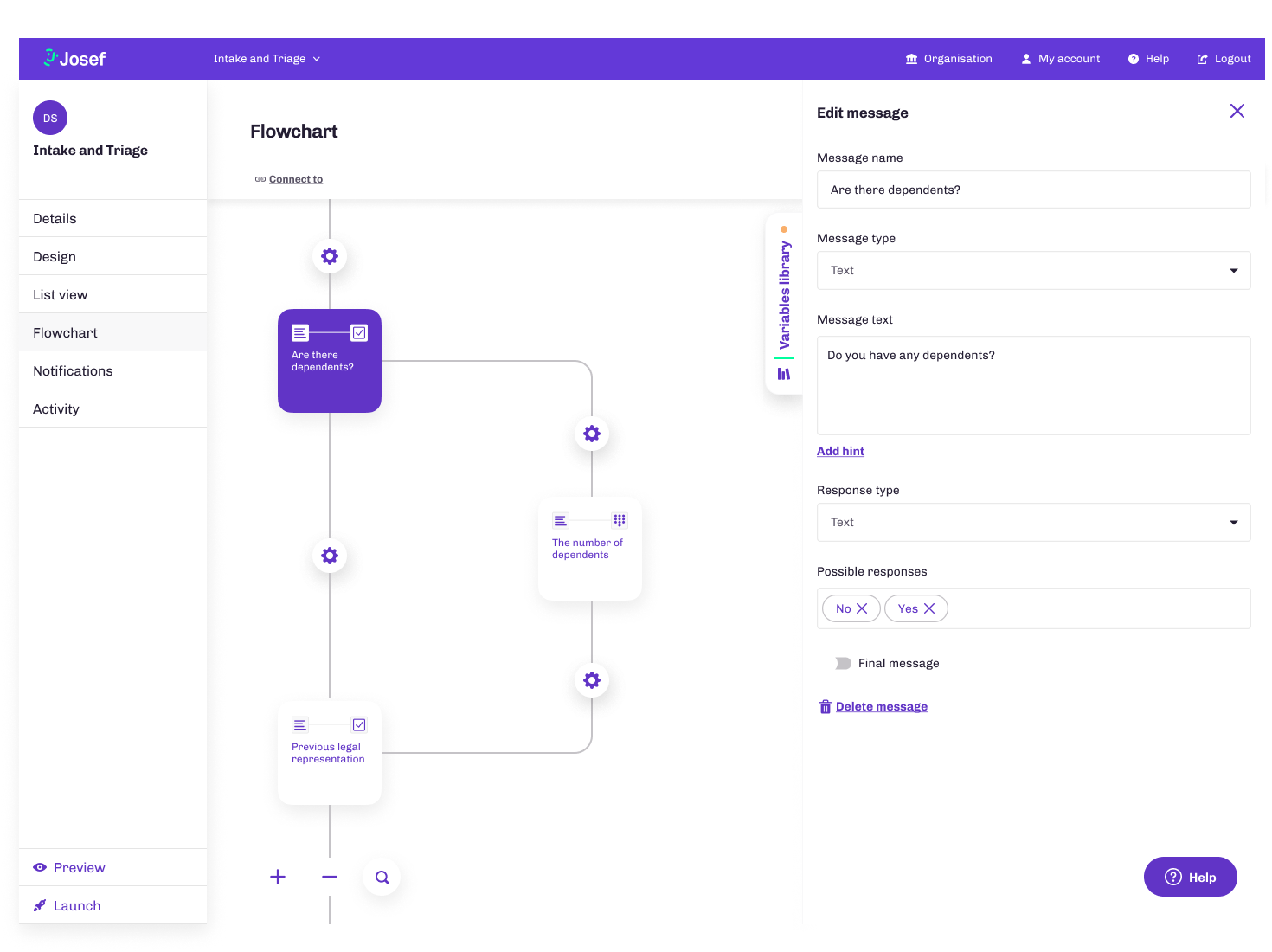Click the Connect to link above the flowchart
The width and height of the screenshot is (1272, 952).
click(295, 179)
